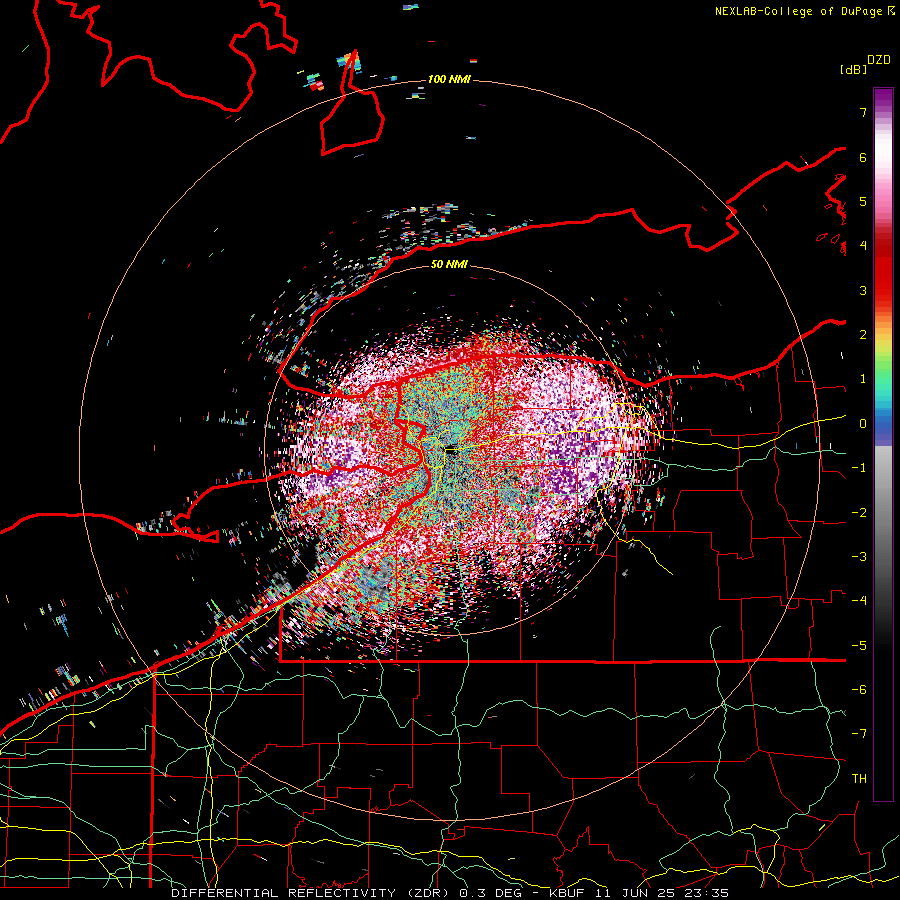Click the -7 value on the color scale
The width and height of the screenshot is (900, 900).
(859, 734)
